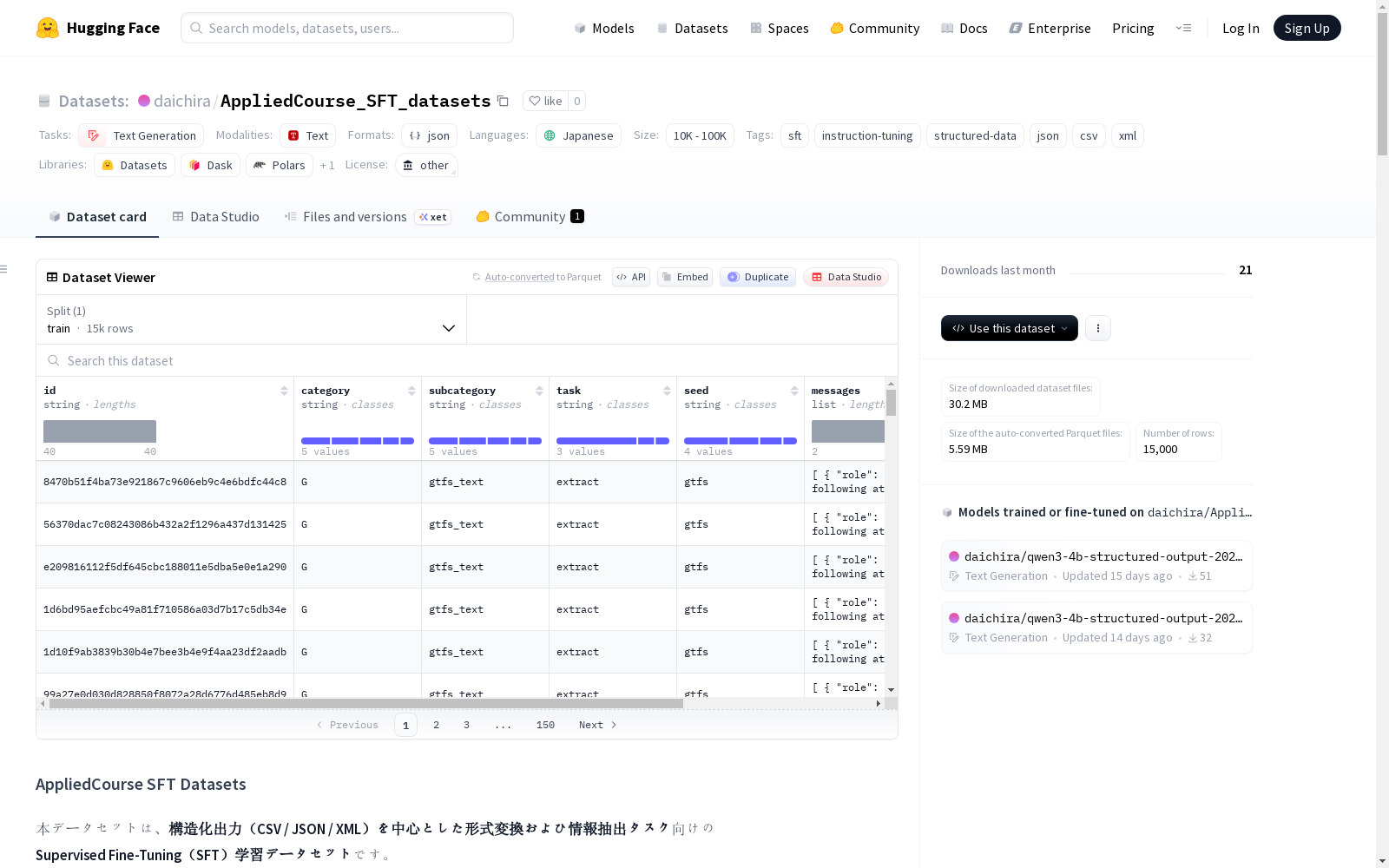The image size is (1389, 868).
Task: Focus the Search this dataset field
Action: point(467,360)
